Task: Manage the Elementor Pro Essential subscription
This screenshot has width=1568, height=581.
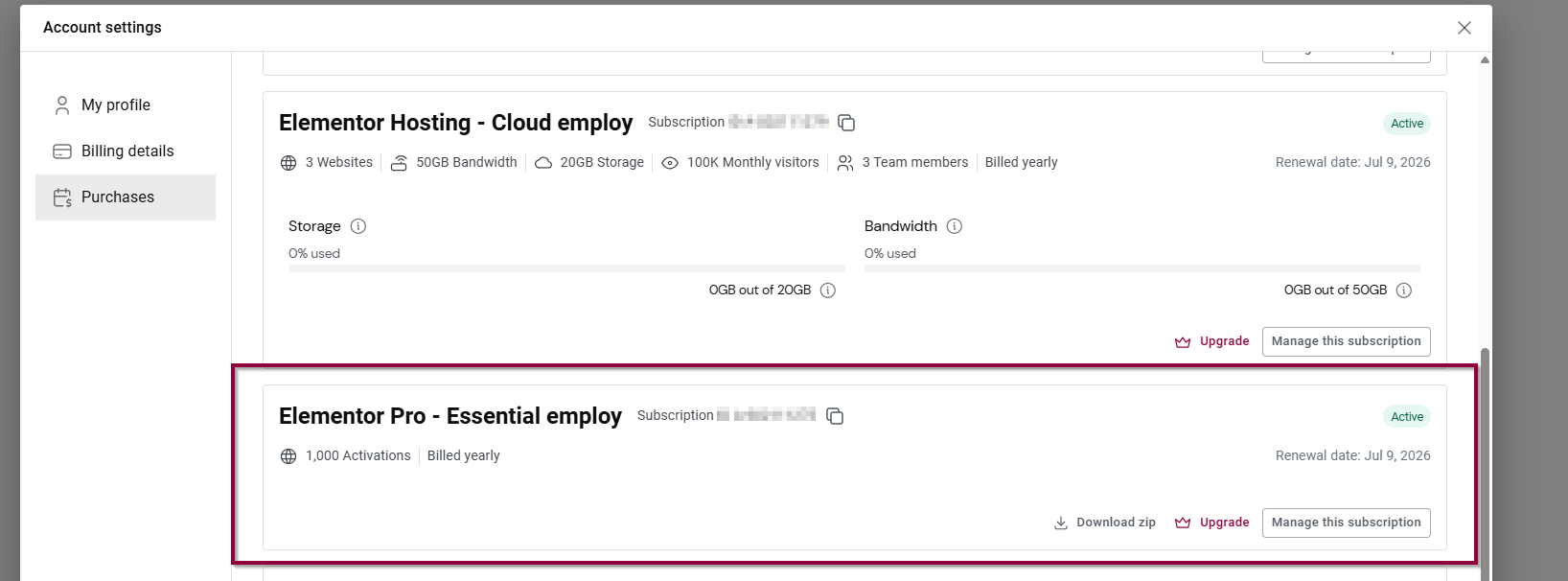Action: pos(1346,523)
